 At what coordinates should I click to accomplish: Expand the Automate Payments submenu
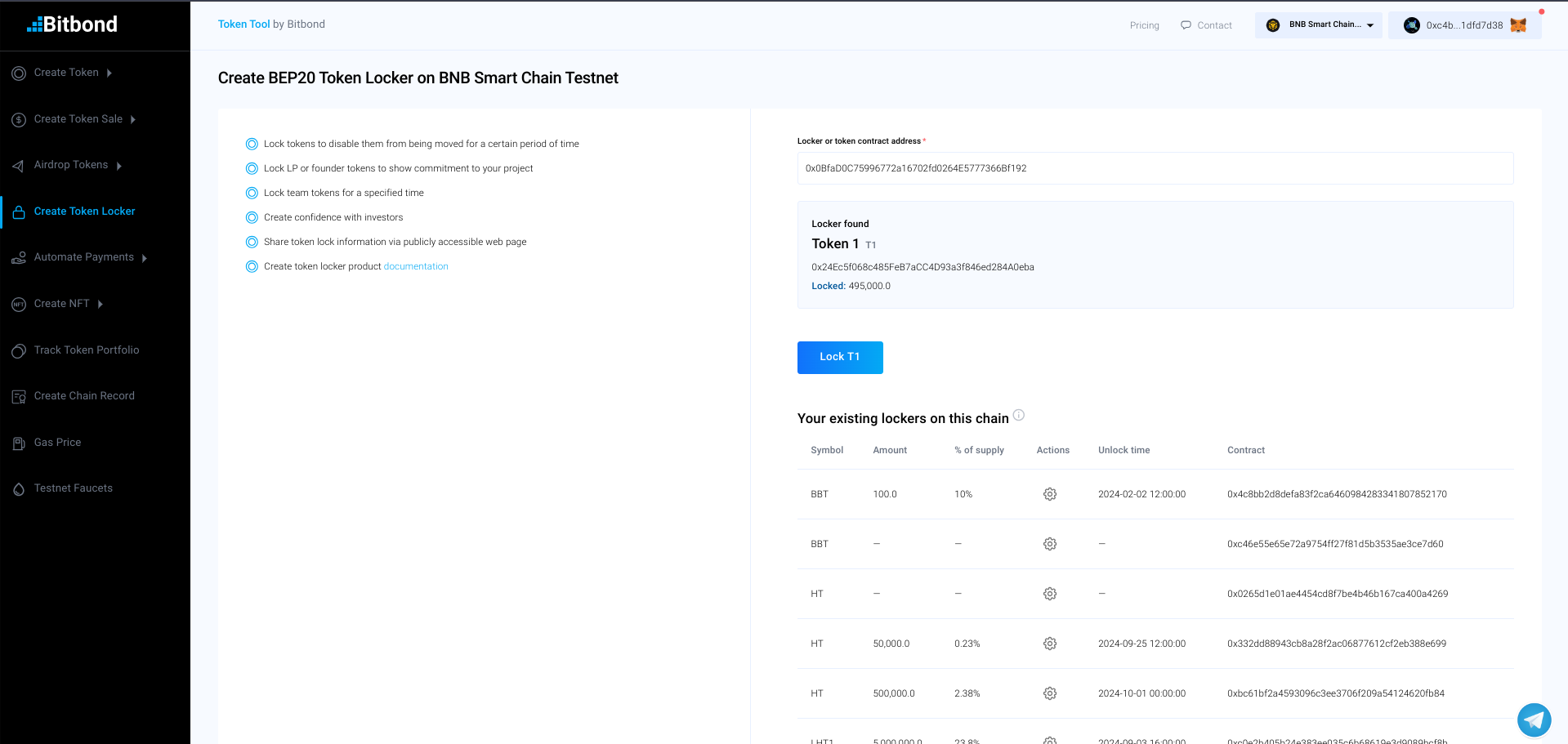click(145, 258)
